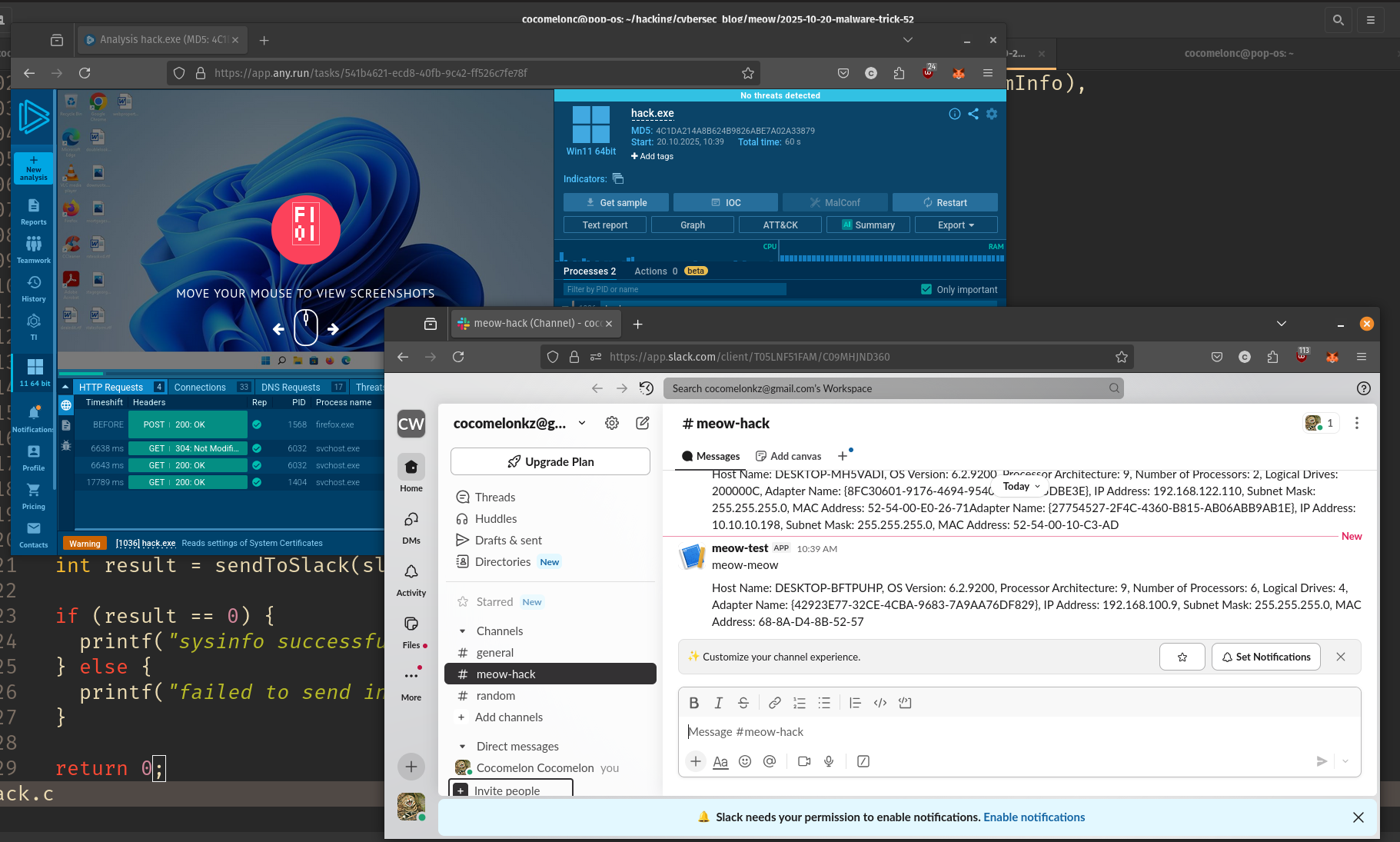
Task: Toggle italic formatting in composer
Action: click(718, 703)
